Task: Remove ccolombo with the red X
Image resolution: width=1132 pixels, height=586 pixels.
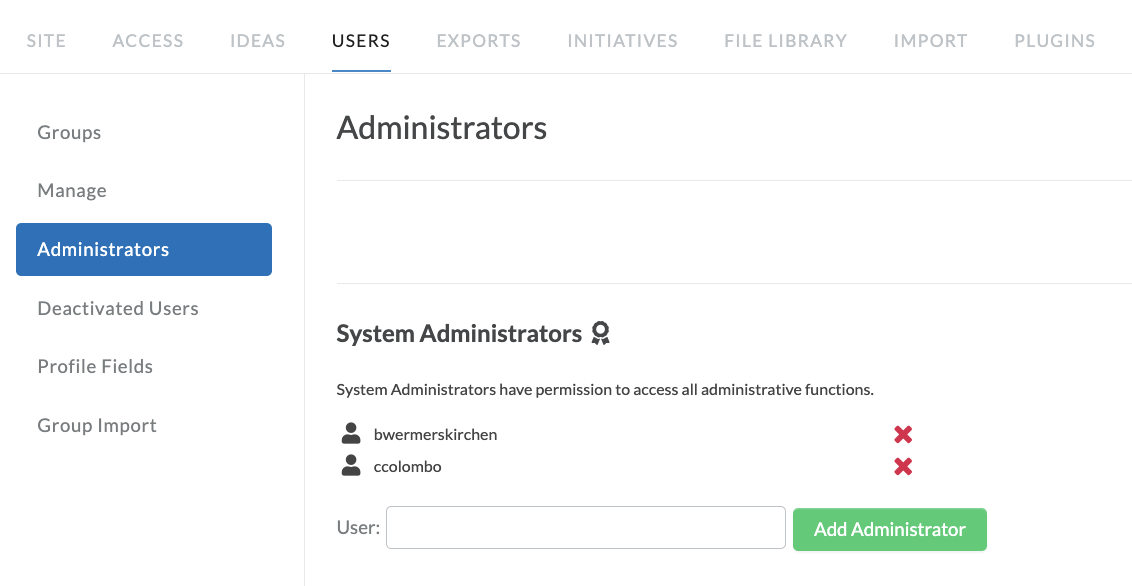Action: pos(902,467)
